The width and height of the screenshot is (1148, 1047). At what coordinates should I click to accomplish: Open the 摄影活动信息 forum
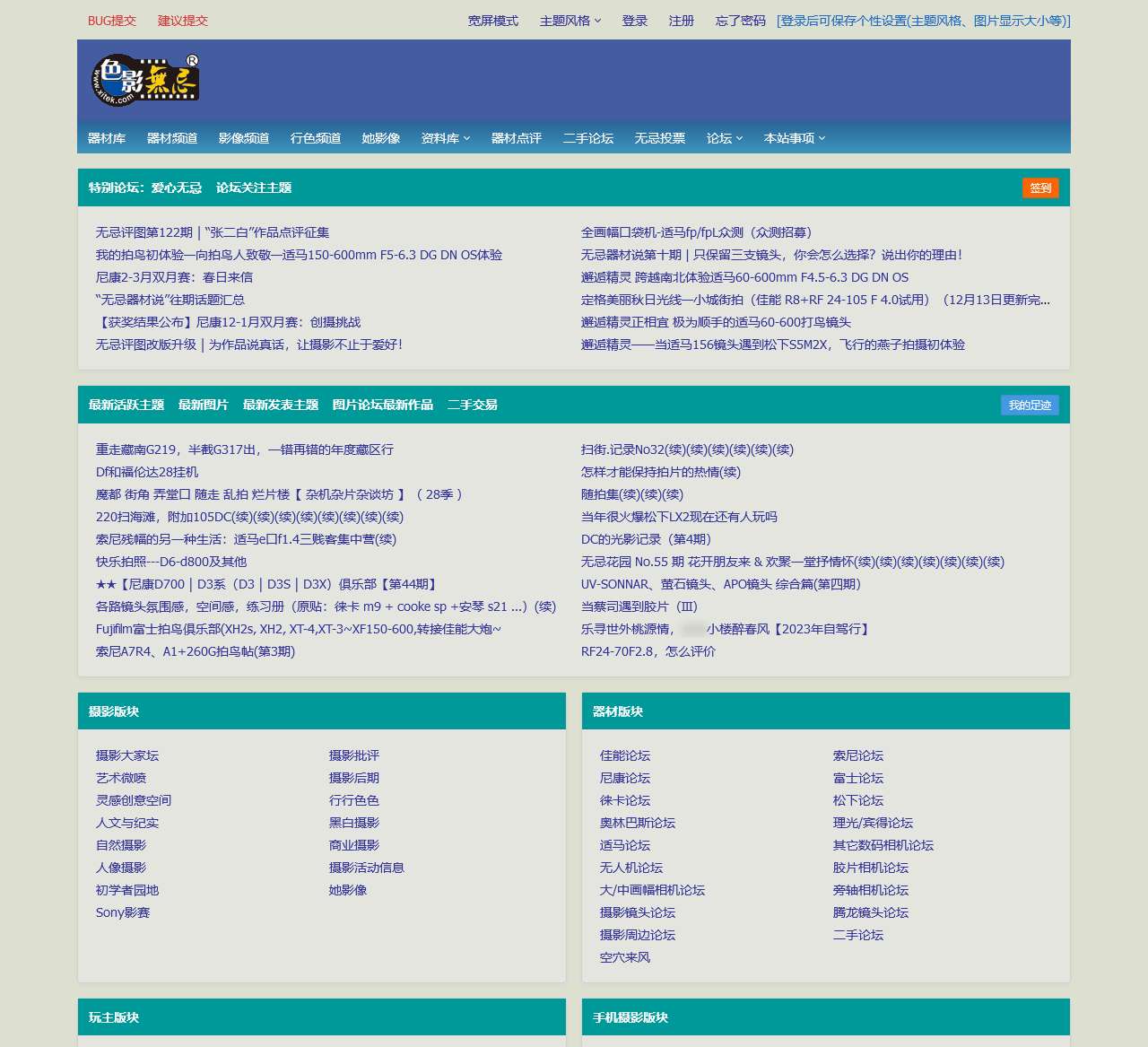367,868
